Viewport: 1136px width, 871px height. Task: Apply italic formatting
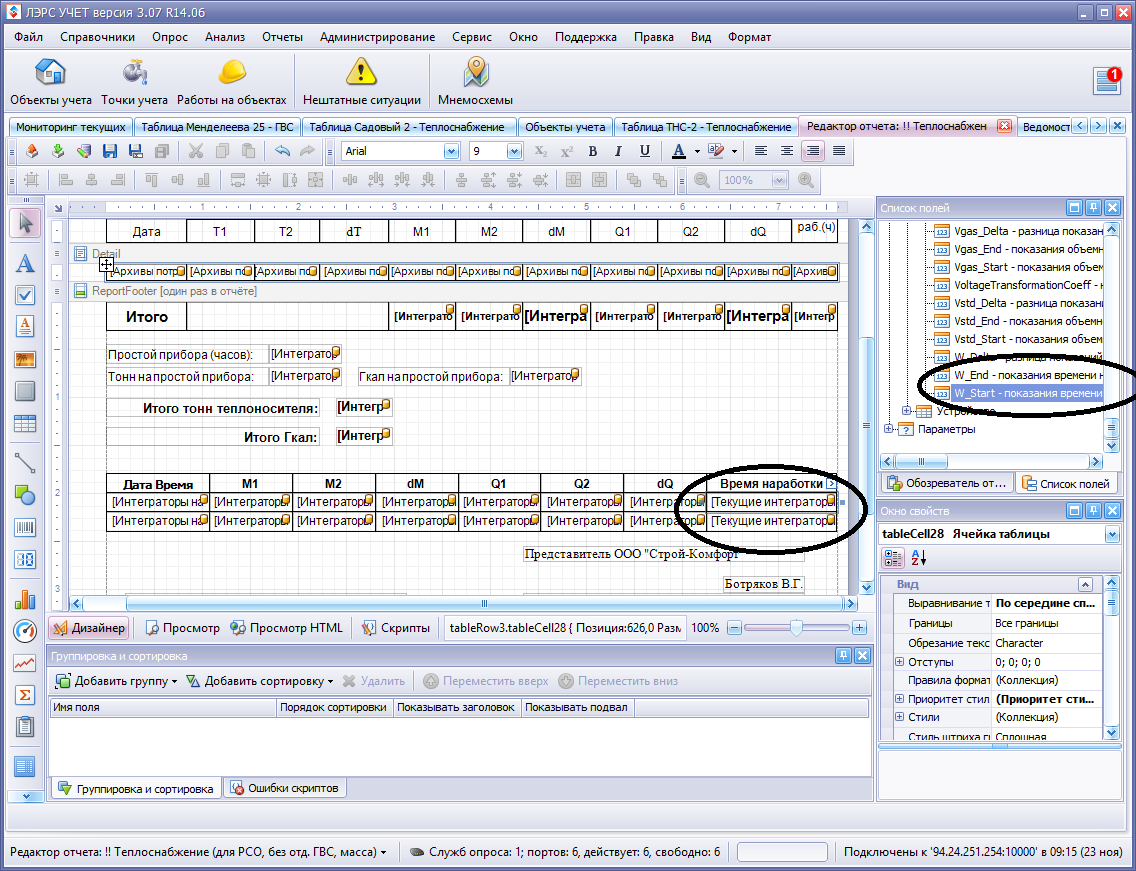(x=618, y=151)
